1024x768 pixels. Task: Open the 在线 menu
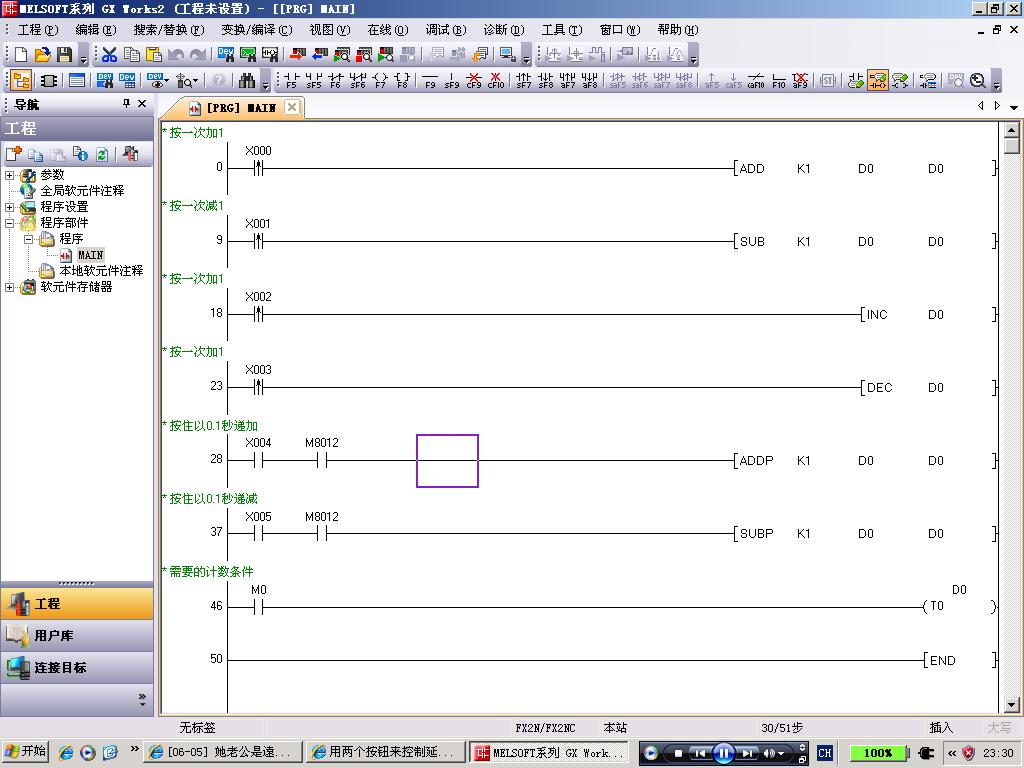coord(387,30)
